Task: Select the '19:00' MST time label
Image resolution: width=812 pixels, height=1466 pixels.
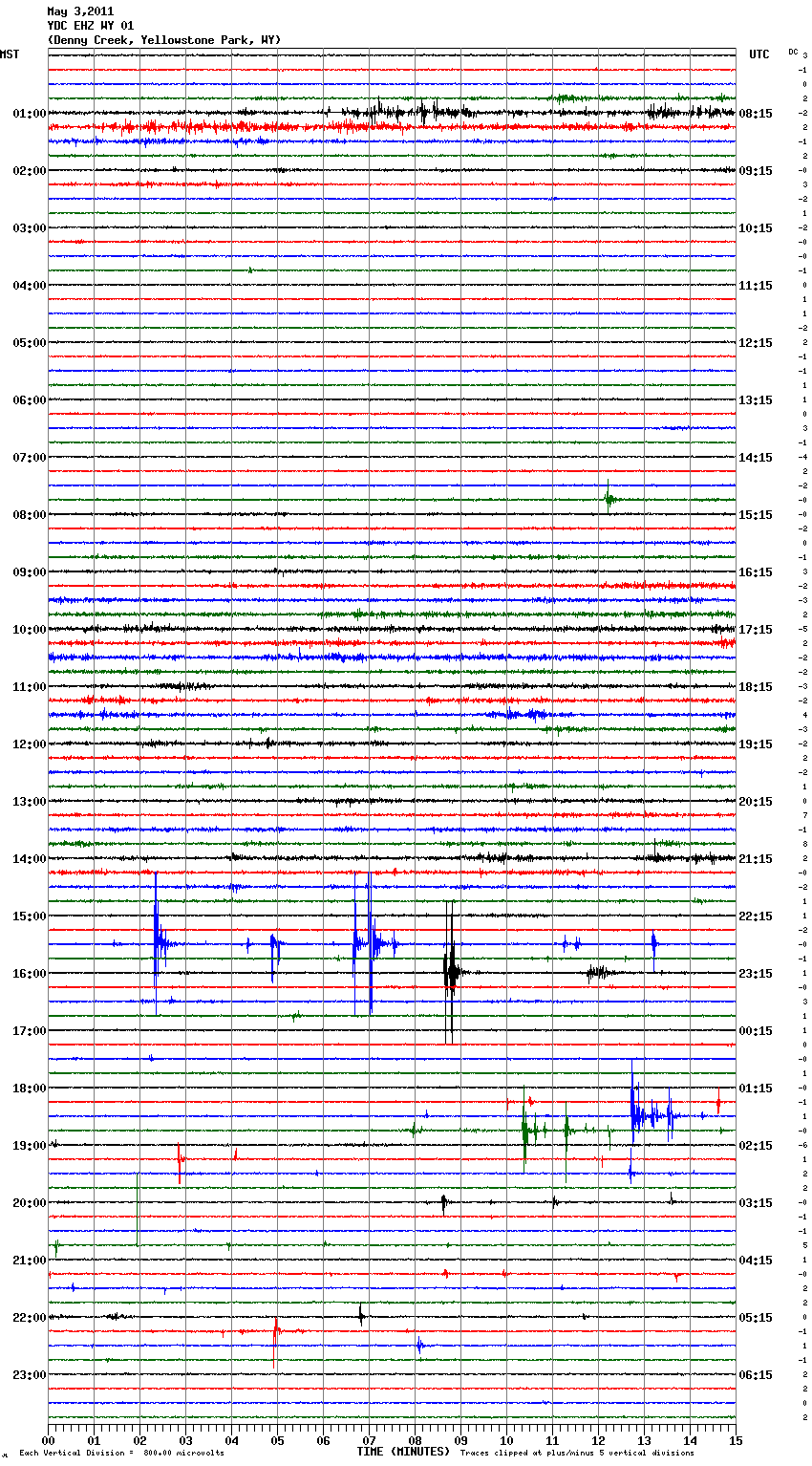Action: [x=30, y=1146]
